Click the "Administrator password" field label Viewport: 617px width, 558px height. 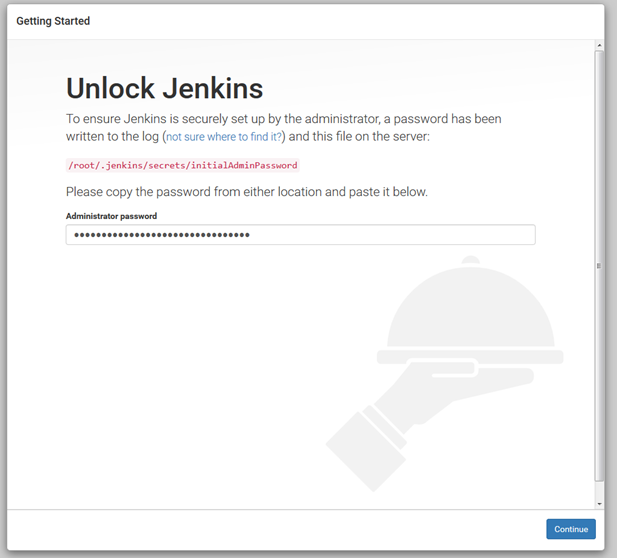[111, 216]
